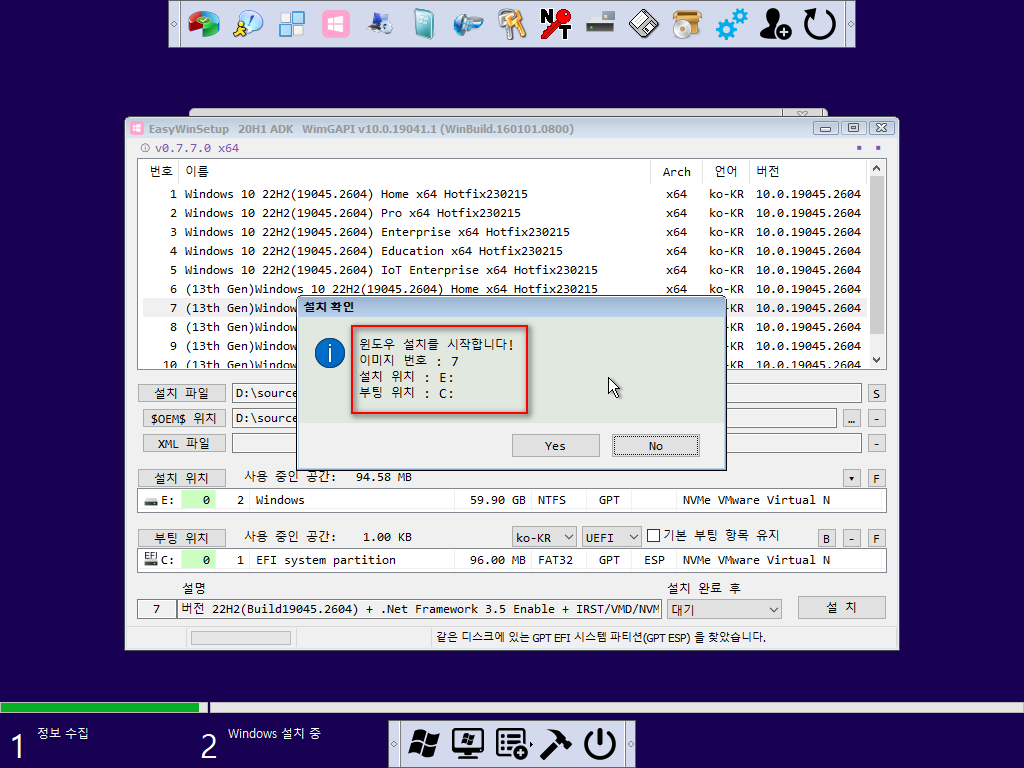Click the minus button on the XML 파일 row
This screenshot has width=1024, height=768.
point(876,443)
